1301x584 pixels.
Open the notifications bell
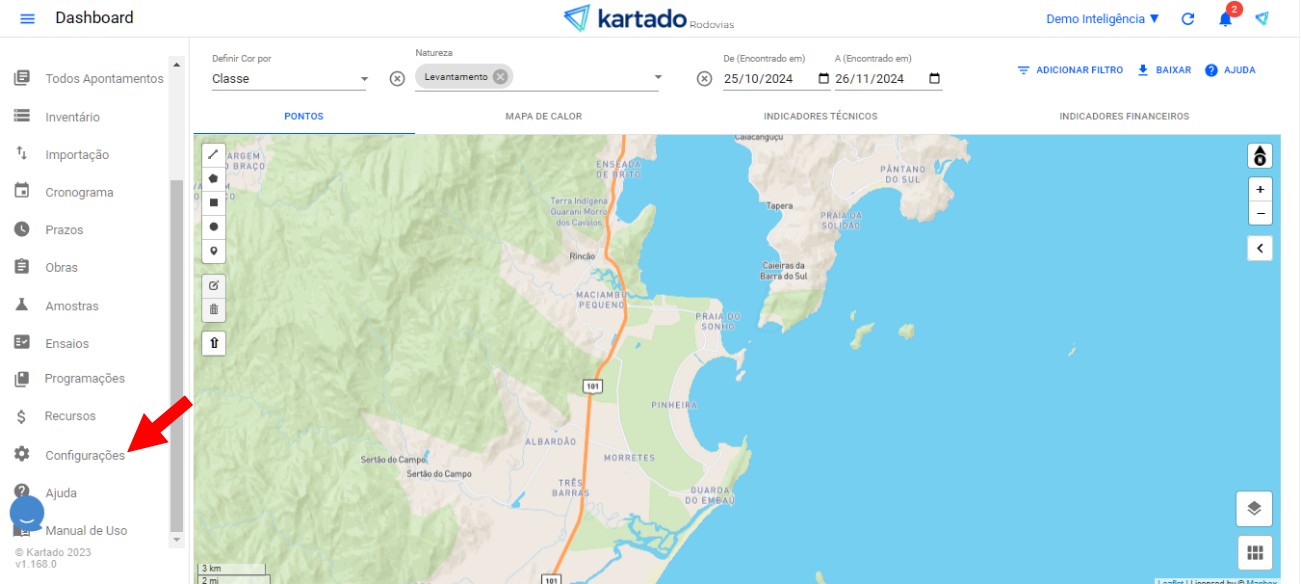pyautogui.click(x=1225, y=19)
